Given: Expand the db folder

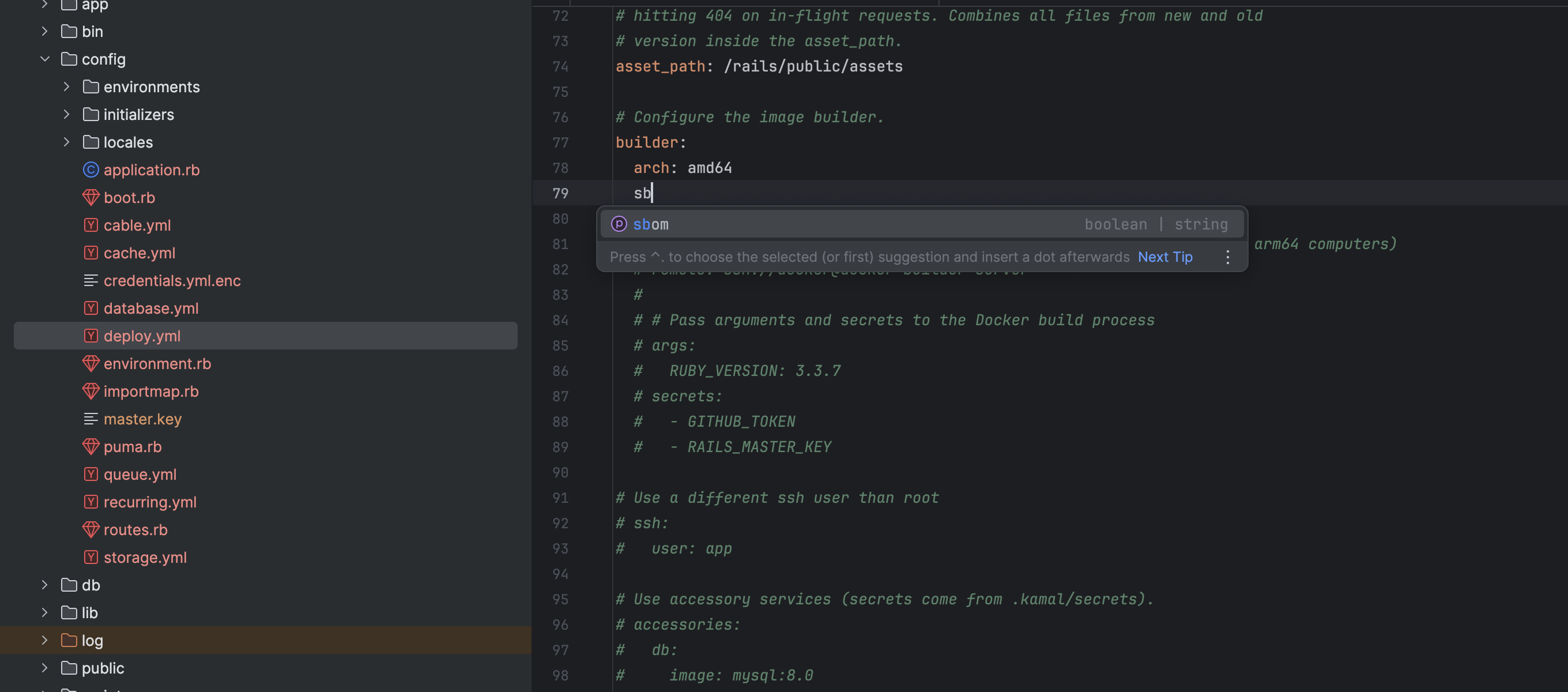Looking at the screenshot, I should (x=44, y=585).
